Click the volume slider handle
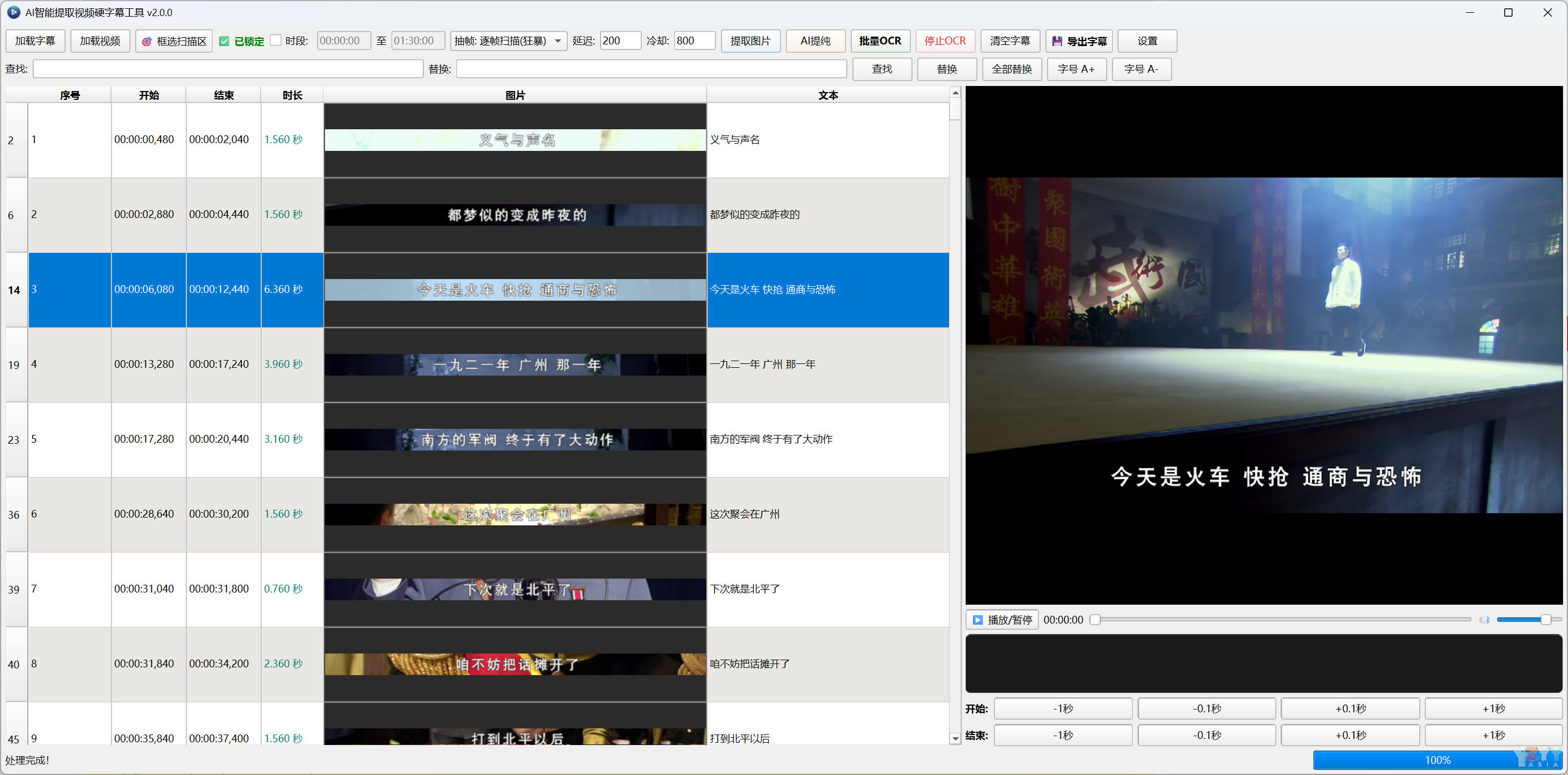1568x775 pixels. (1545, 620)
